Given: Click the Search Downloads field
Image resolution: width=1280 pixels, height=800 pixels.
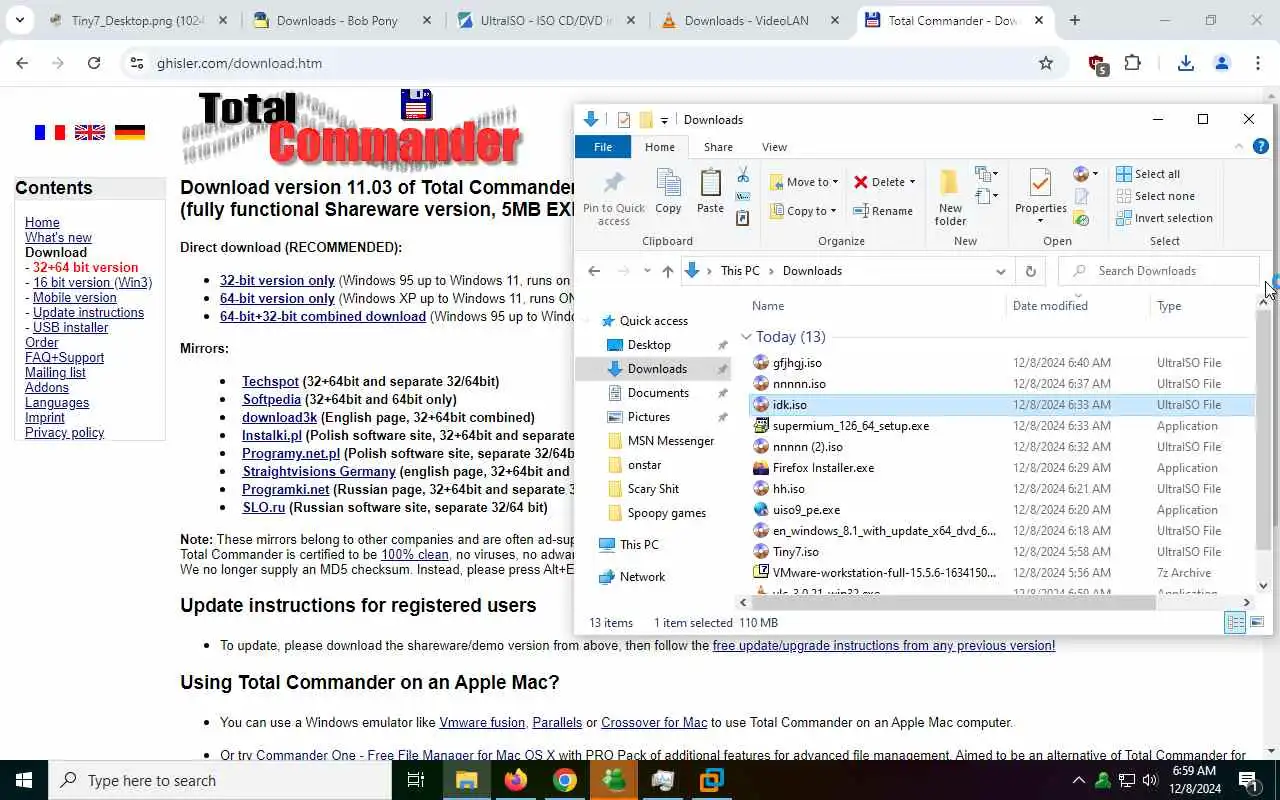Looking at the screenshot, I should (1159, 271).
